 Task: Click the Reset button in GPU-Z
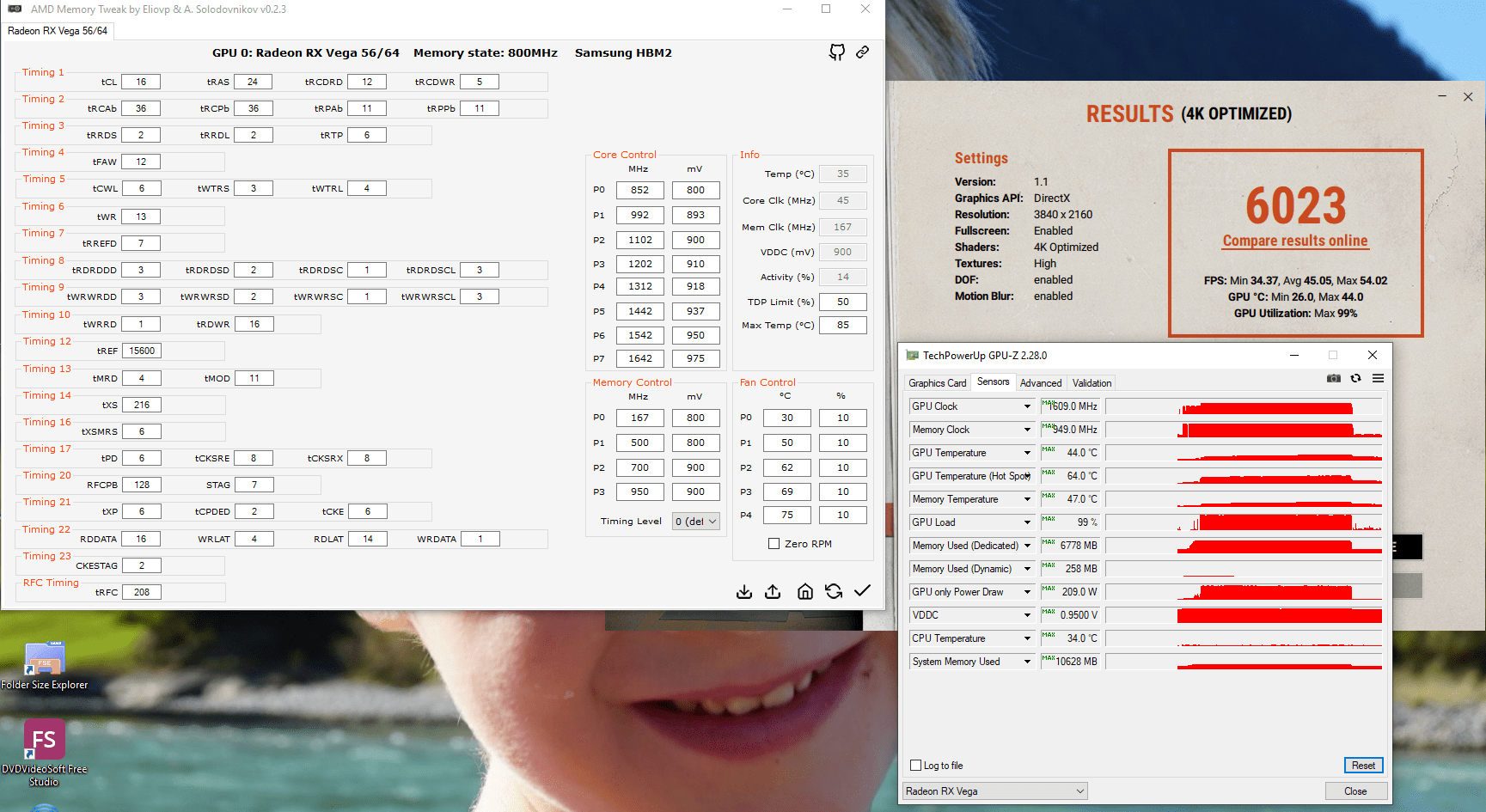pyautogui.click(x=1363, y=766)
